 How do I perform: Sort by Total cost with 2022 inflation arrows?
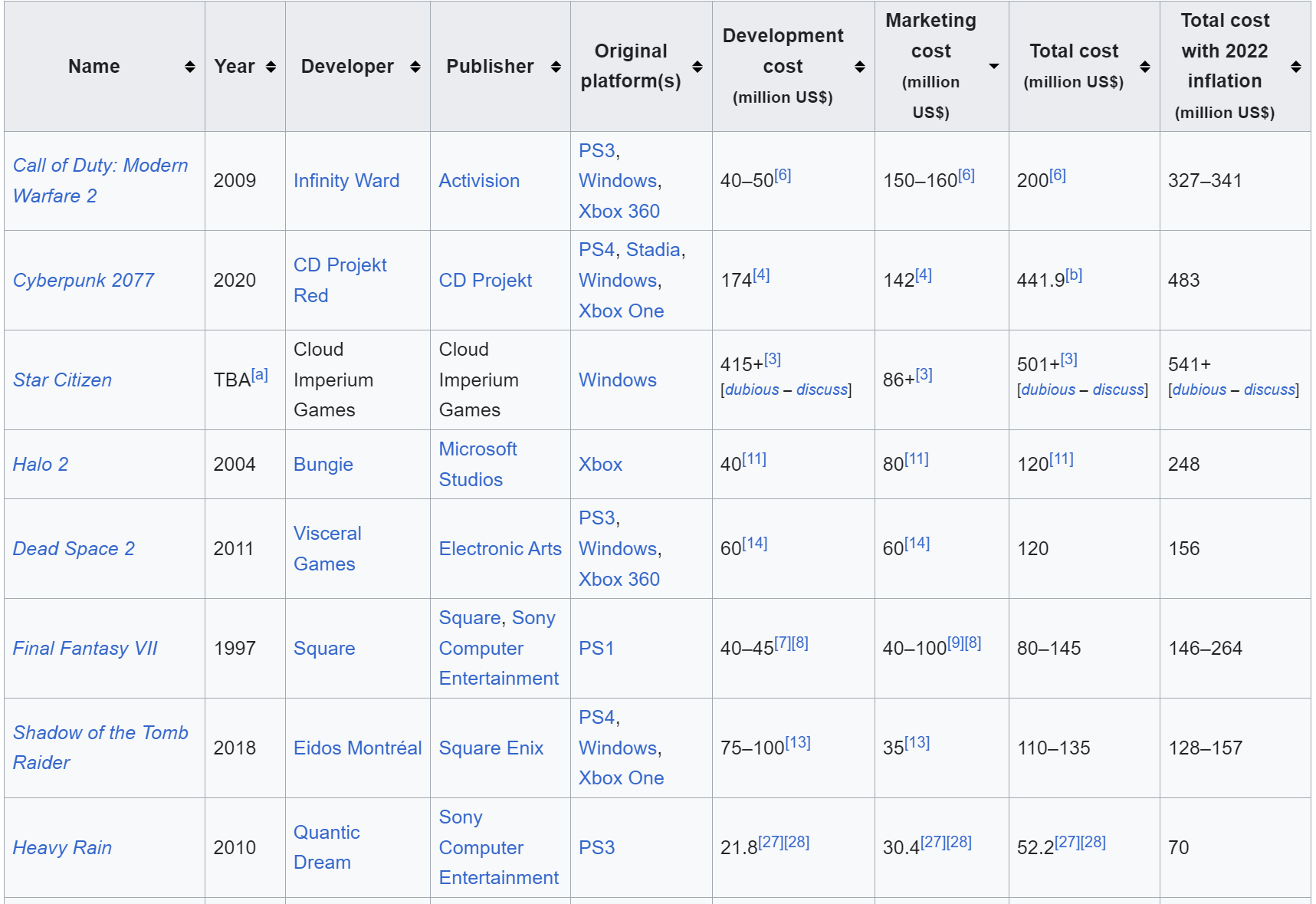coord(1296,67)
